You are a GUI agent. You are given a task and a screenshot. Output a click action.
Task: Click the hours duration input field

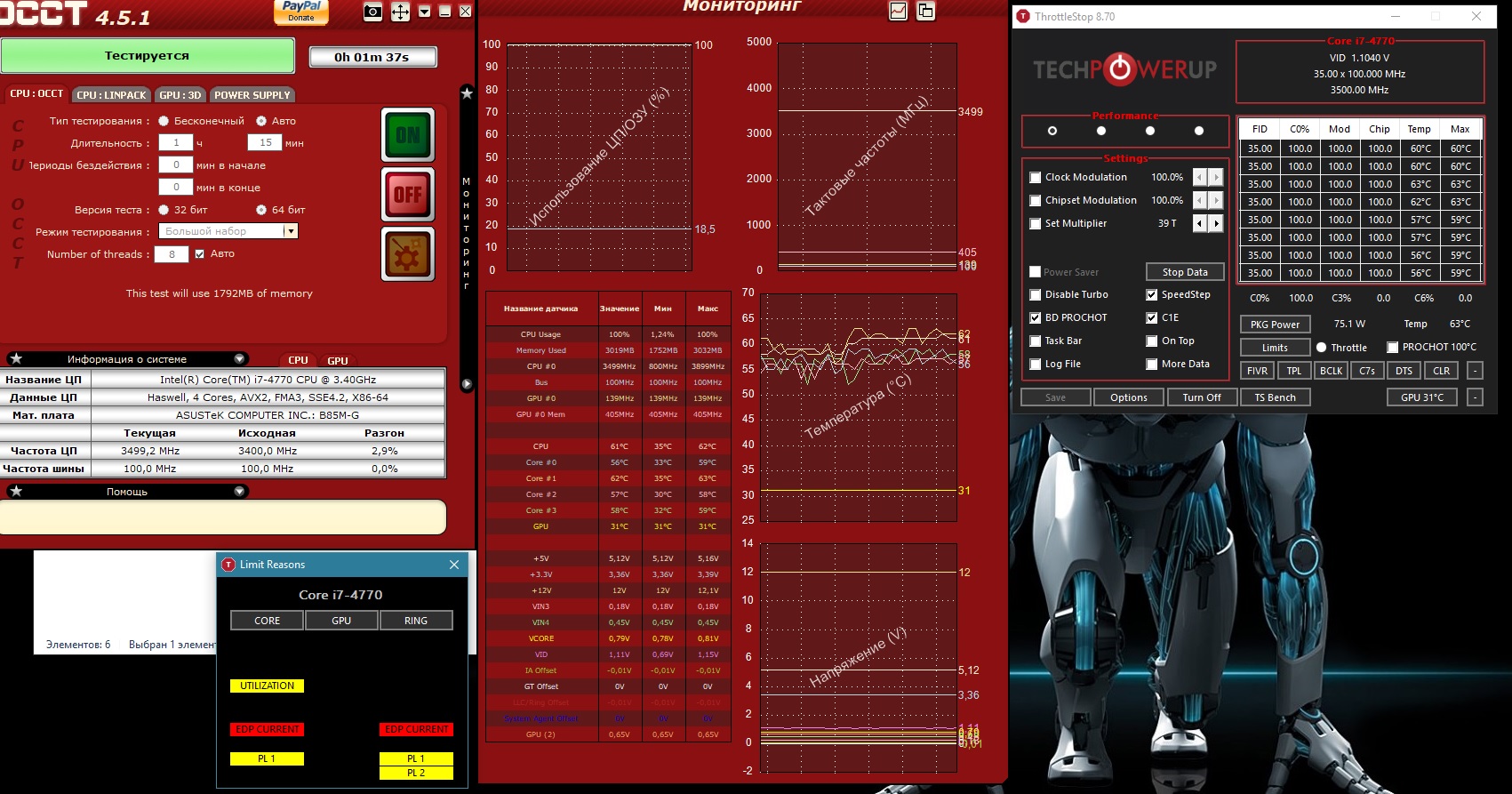[176, 142]
